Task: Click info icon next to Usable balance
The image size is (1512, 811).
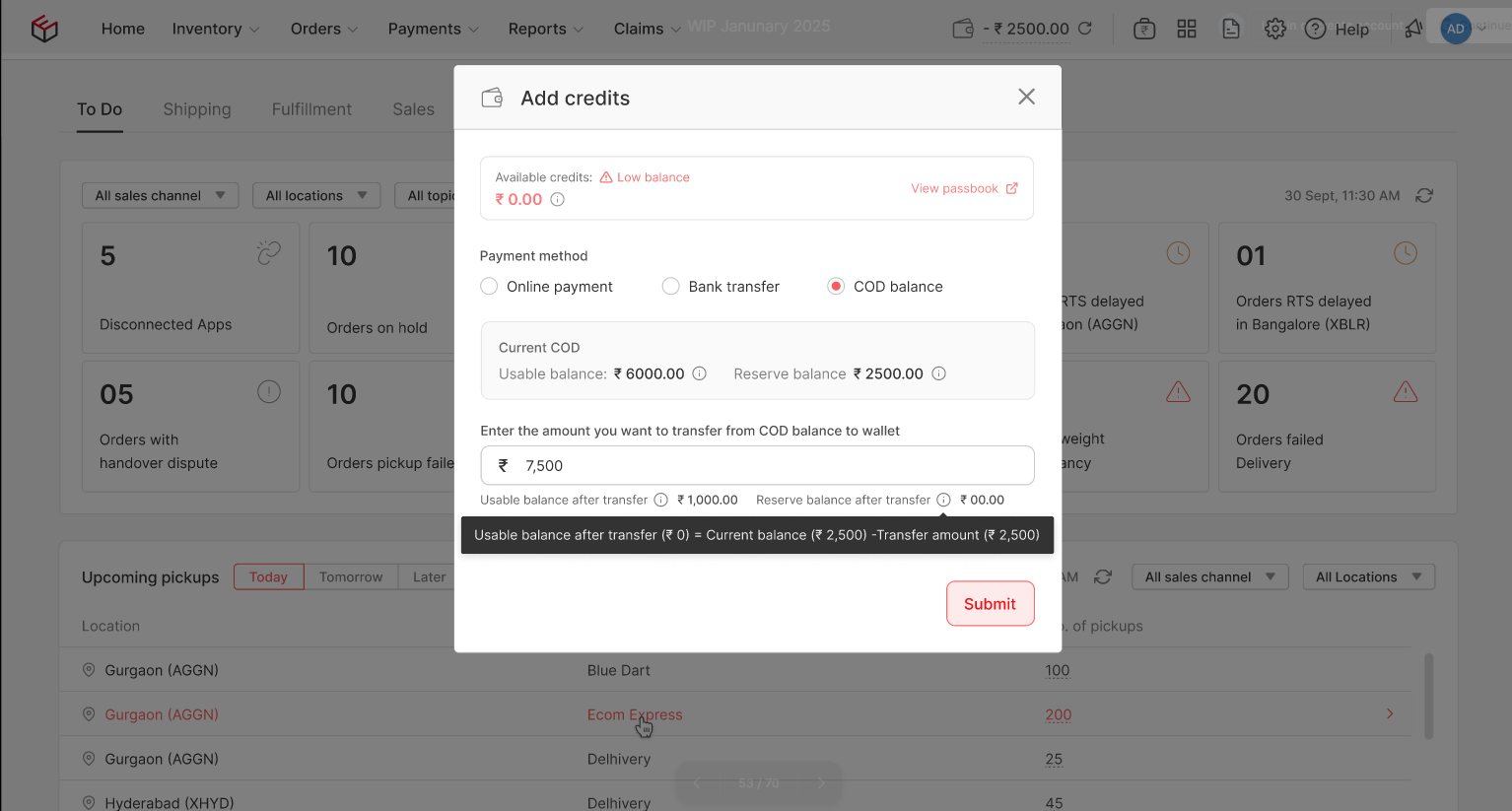Action: [700, 373]
